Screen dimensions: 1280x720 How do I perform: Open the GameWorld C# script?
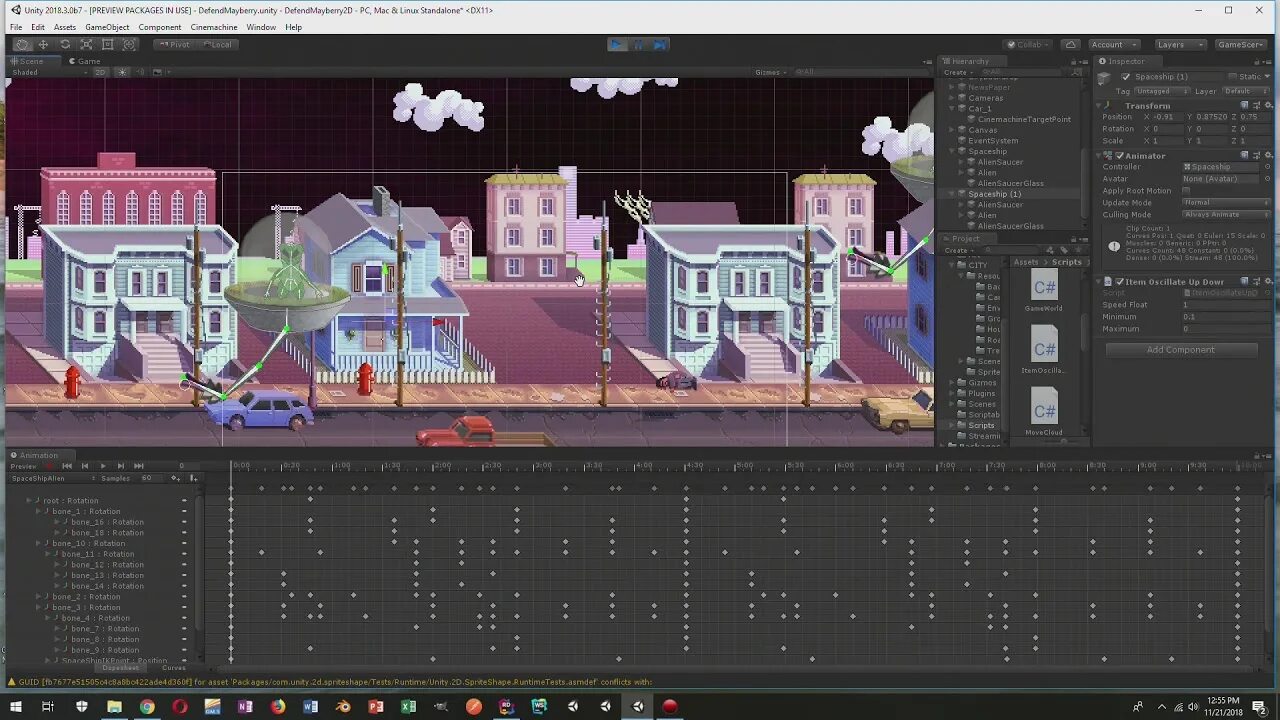[x=1044, y=290]
